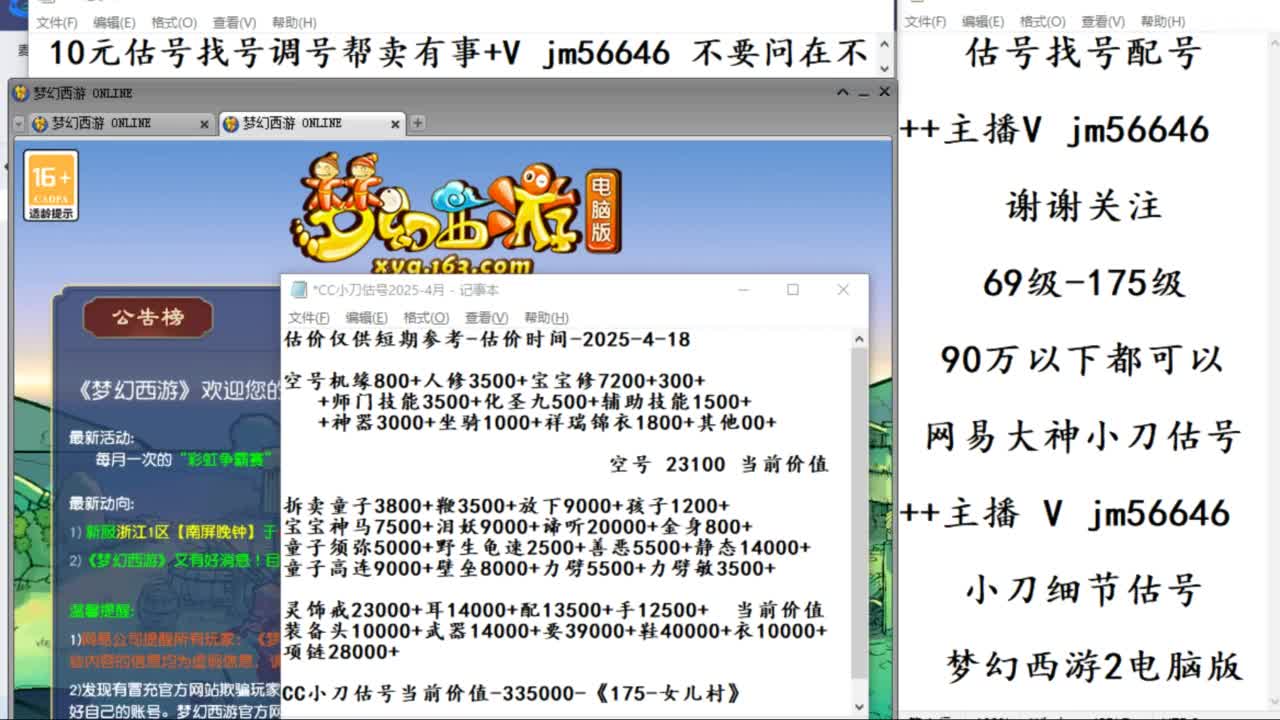The image size is (1280, 720).
Task: Click the line 项链28000+
Action: (x=342, y=652)
